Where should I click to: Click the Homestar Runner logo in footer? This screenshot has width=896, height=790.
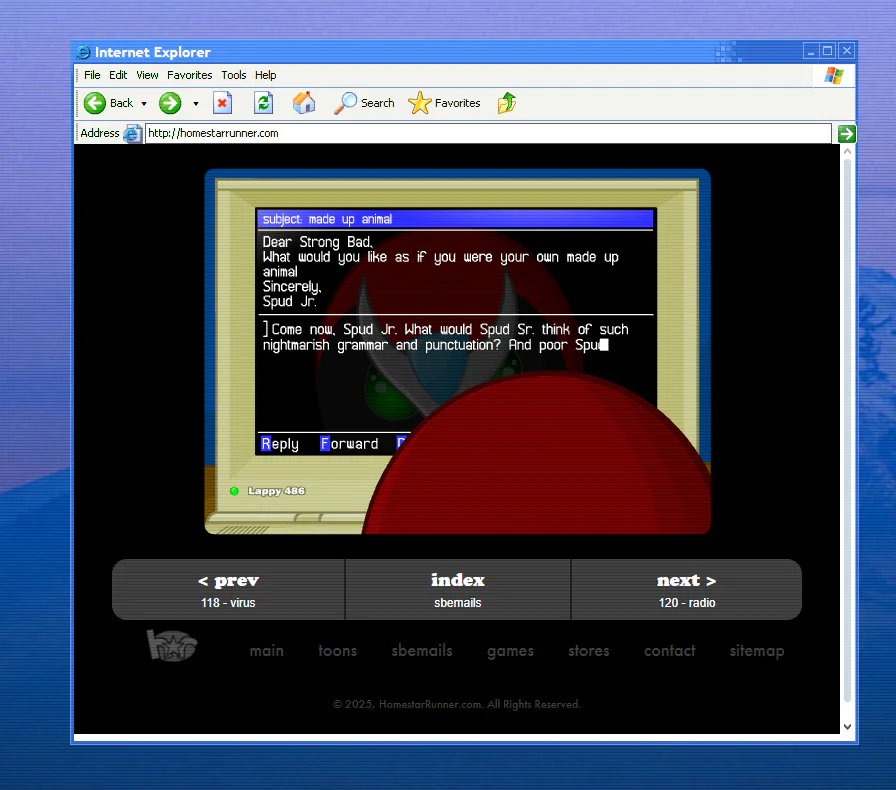tap(172, 645)
